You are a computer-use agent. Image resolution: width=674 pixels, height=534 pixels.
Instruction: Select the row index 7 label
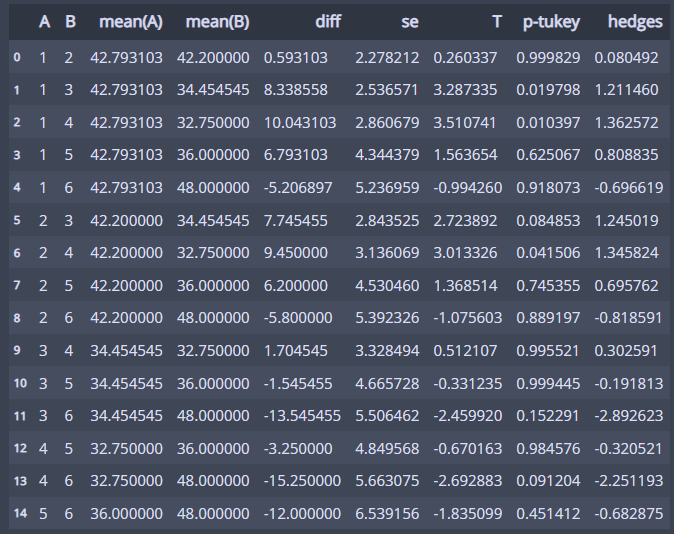click(x=17, y=285)
